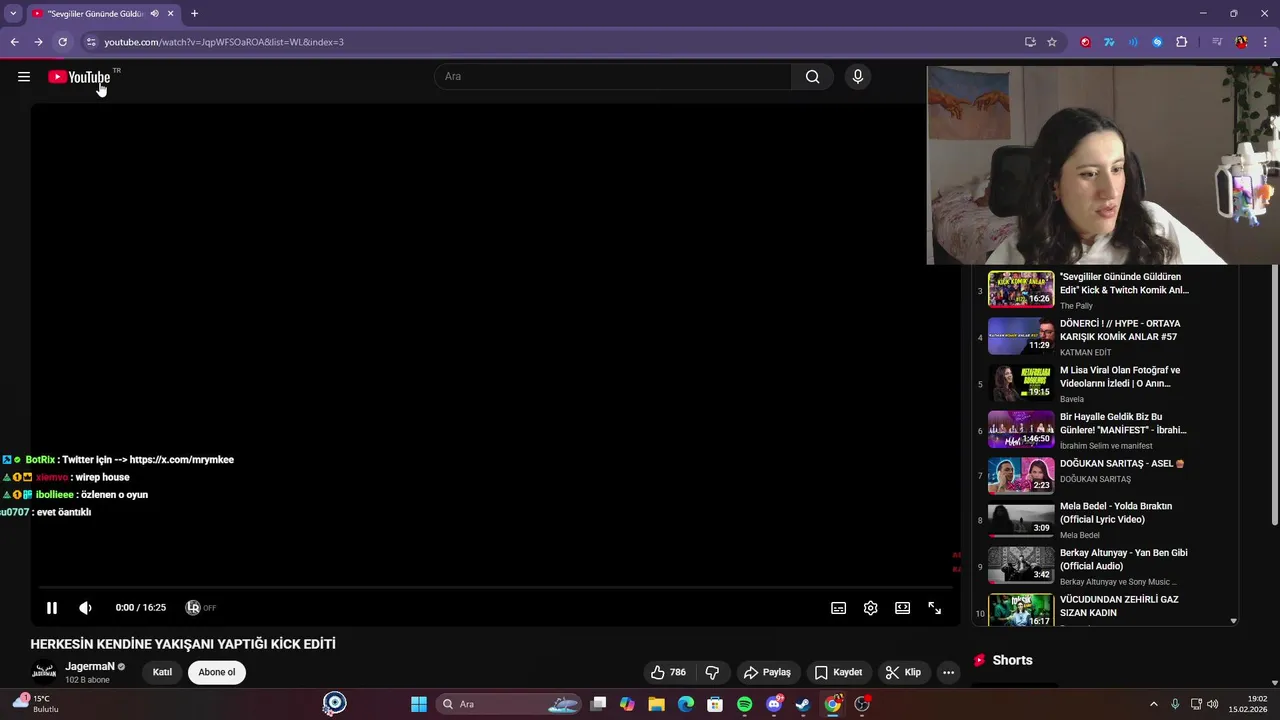Toggle subtitles in the player
The width and height of the screenshot is (1280, 720).
point(839,608)
